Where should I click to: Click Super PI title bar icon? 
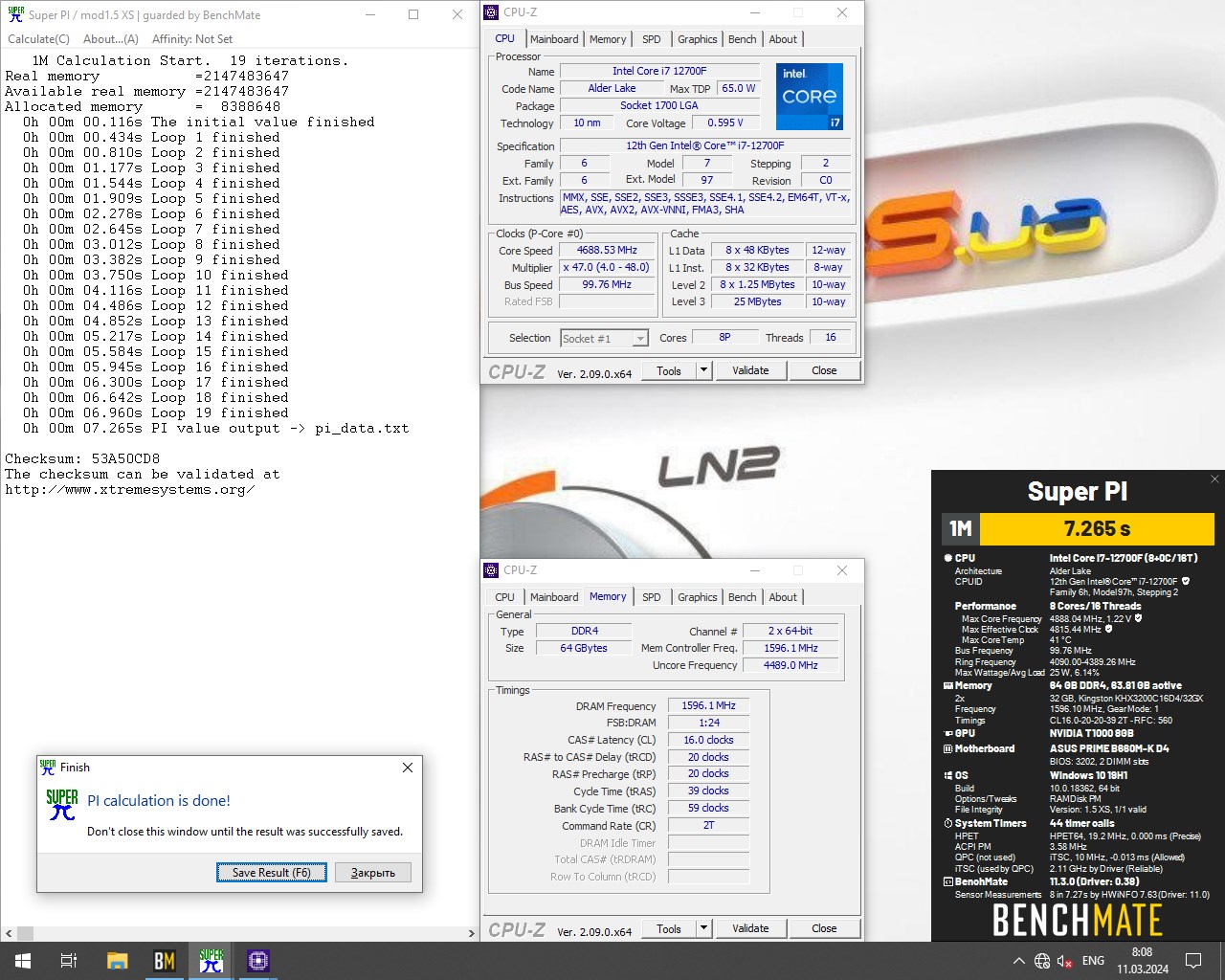[15, 14]
